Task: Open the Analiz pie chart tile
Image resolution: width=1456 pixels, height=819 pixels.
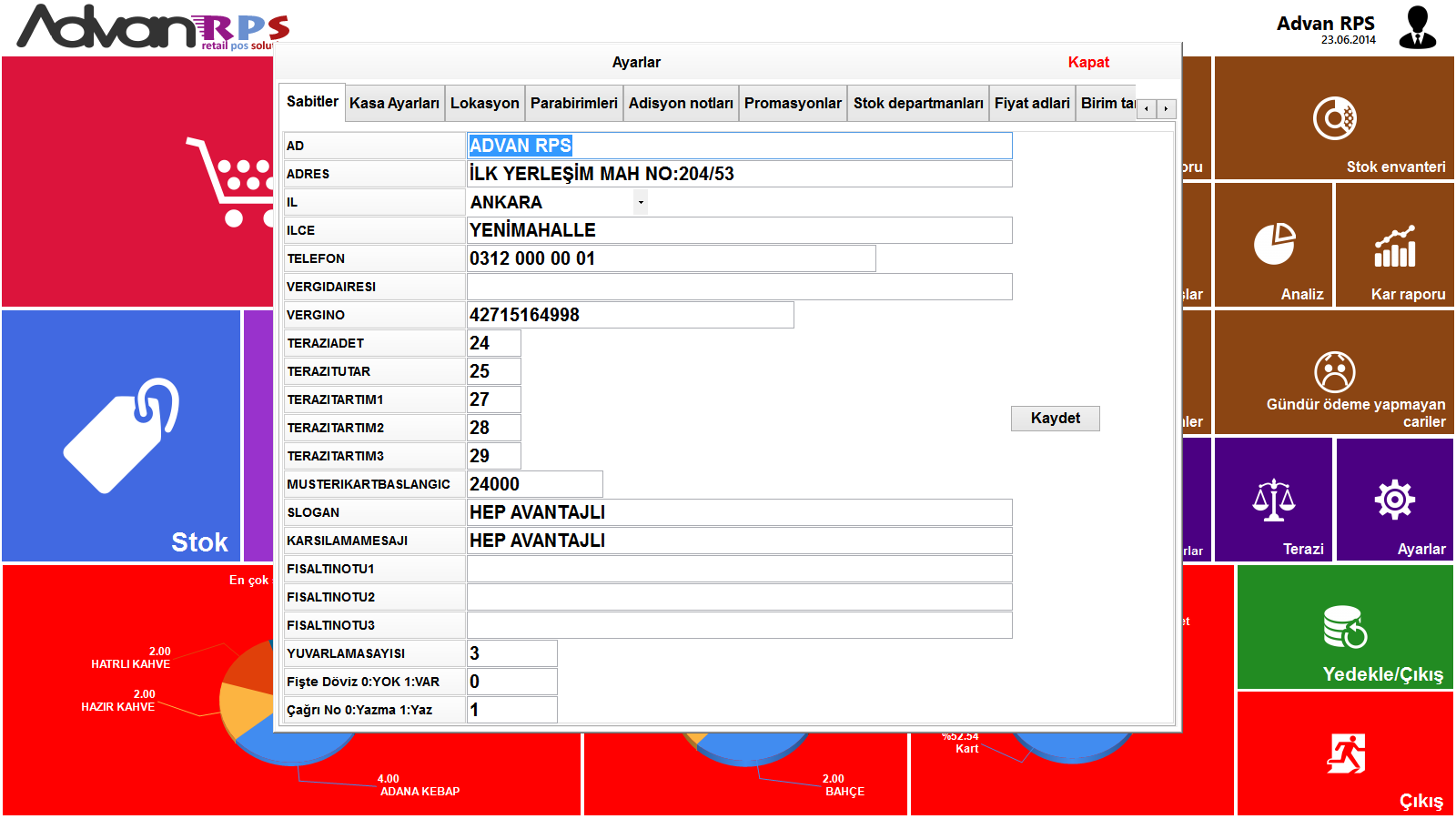Action: pyautogui.click(x=1274, y=244)
